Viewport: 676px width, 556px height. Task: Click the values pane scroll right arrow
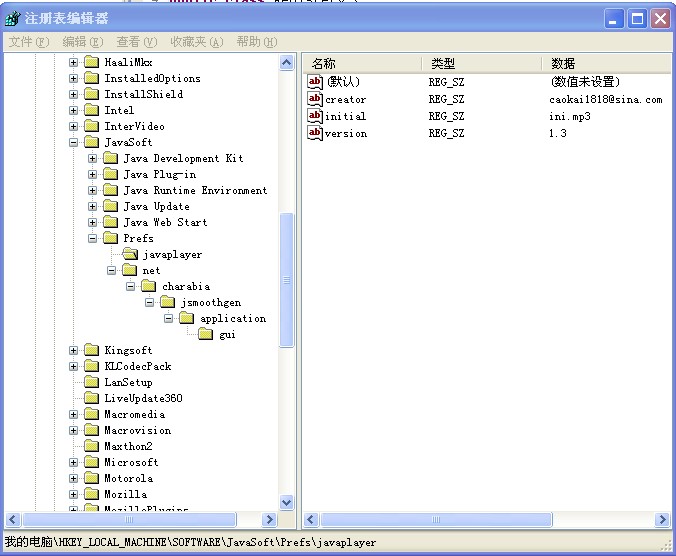(662, 519)
